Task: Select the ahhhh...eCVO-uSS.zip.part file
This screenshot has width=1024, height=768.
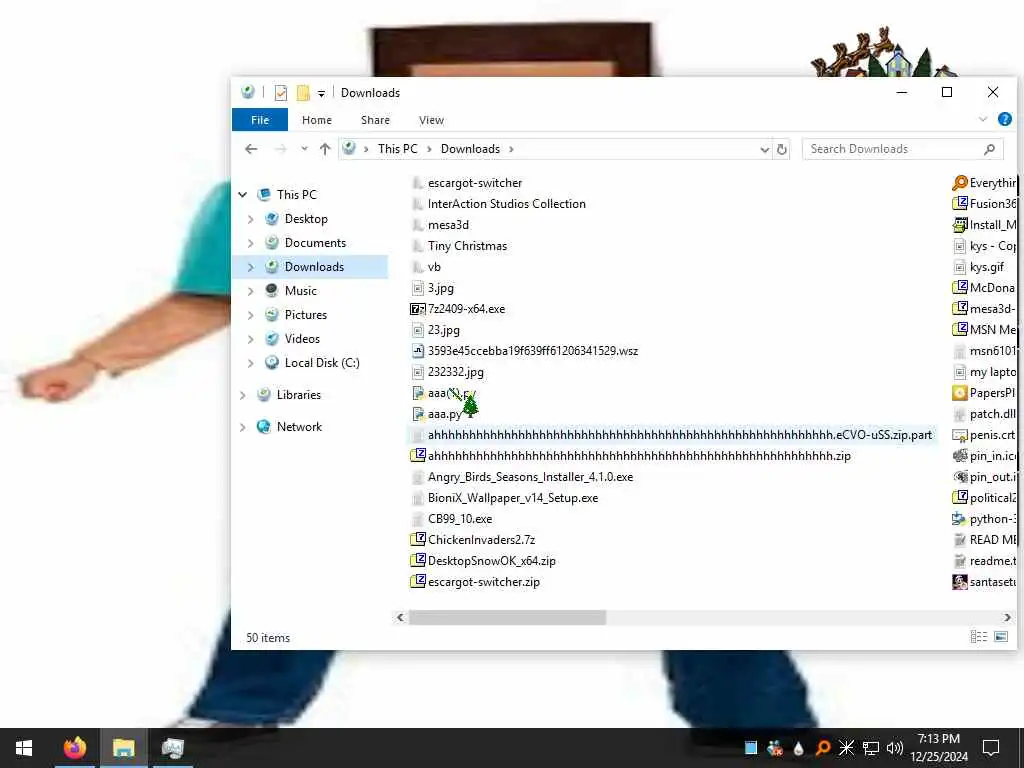Action: (x=672, y=435)
